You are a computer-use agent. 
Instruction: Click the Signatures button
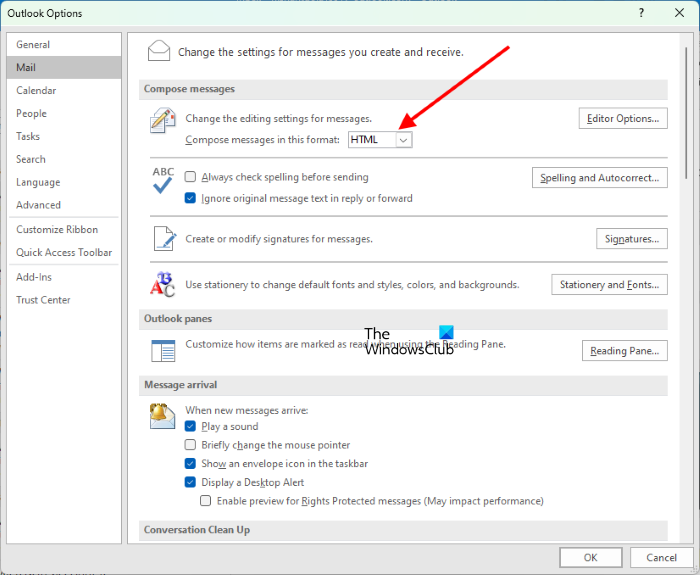click(x=632, y=239)
